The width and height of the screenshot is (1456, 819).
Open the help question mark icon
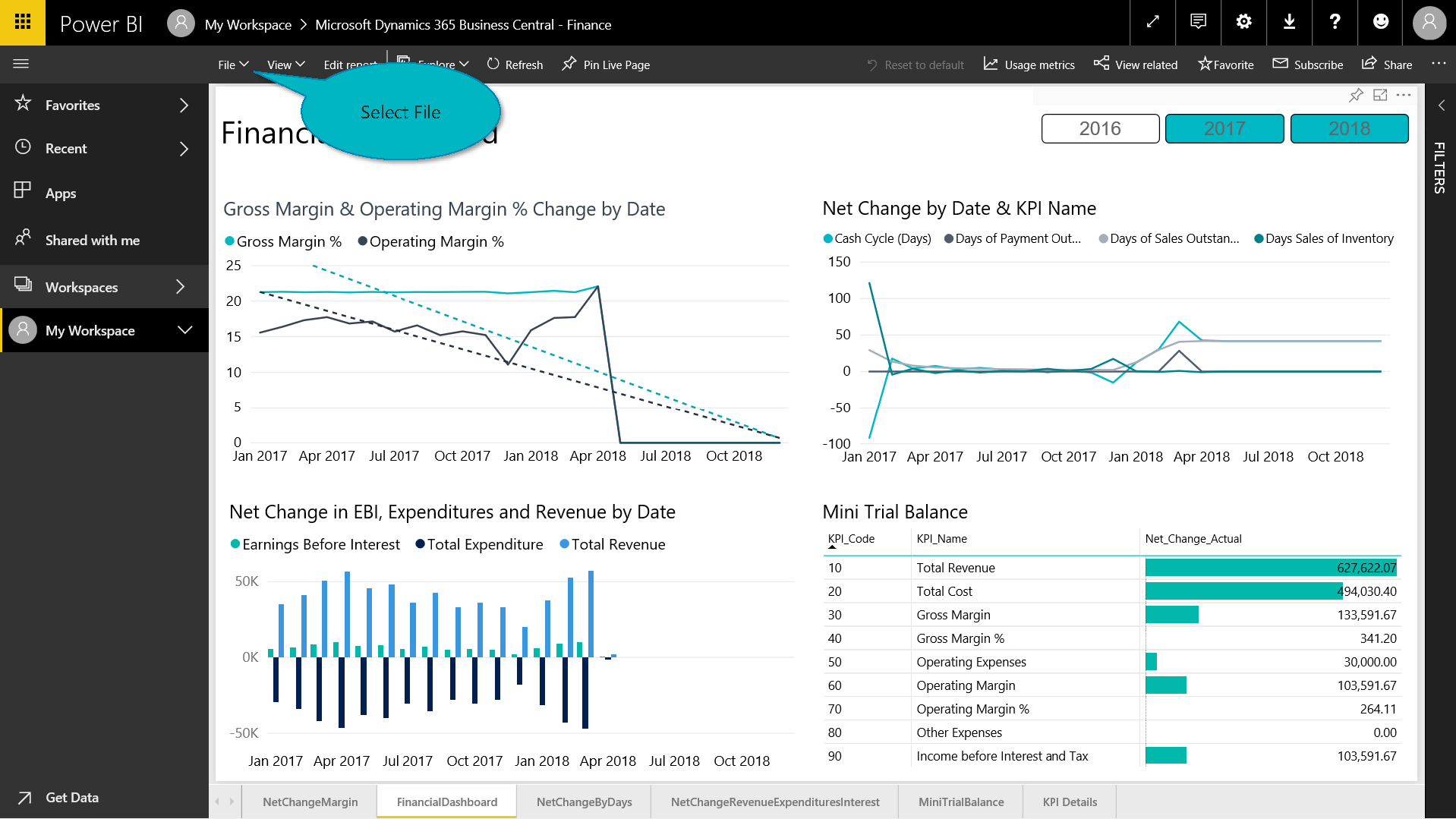point(1335,22)
